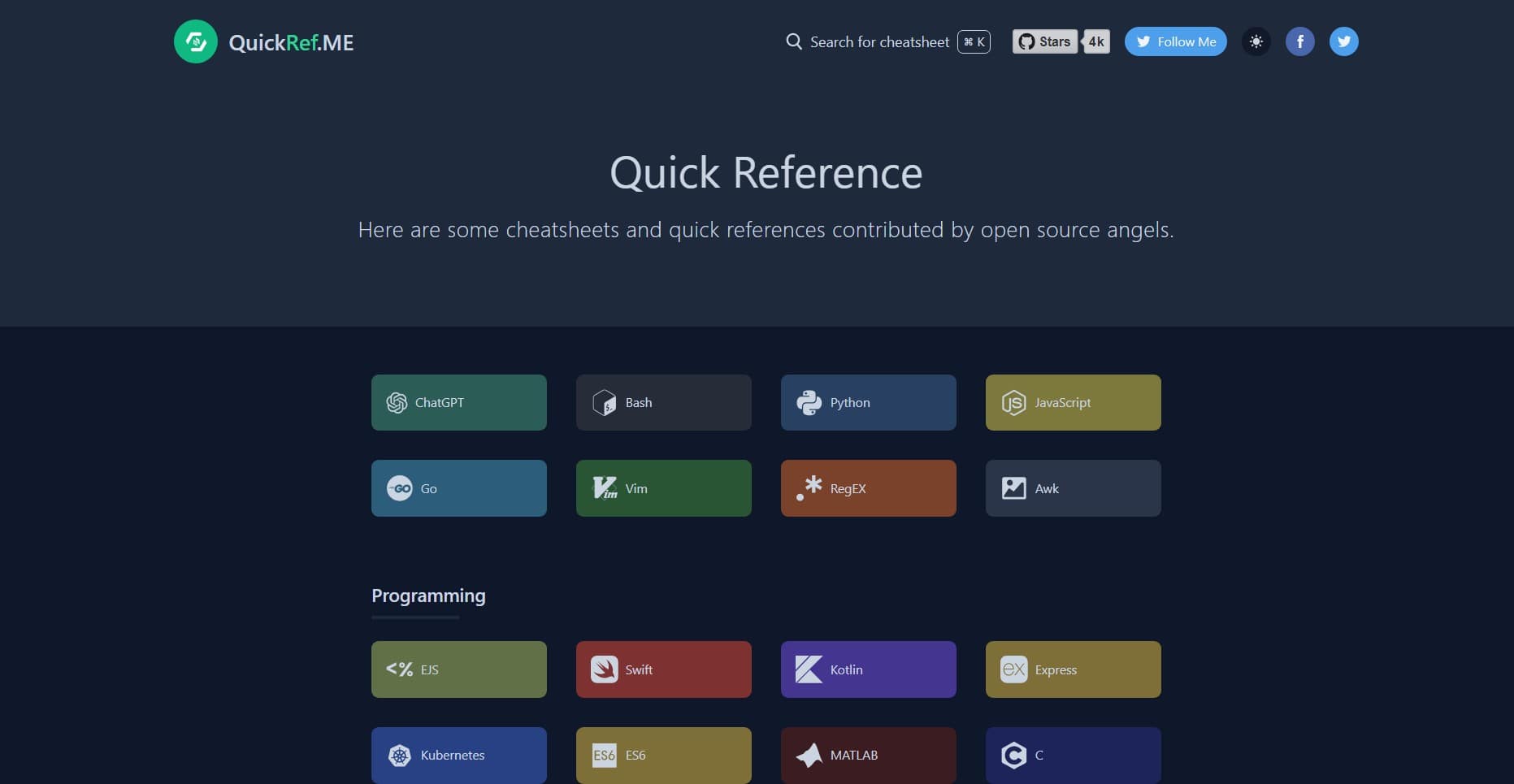Click the GitHub octocat icon in Stars
The width and height of the screenshot is (1514, 784).
[1026, 41]
